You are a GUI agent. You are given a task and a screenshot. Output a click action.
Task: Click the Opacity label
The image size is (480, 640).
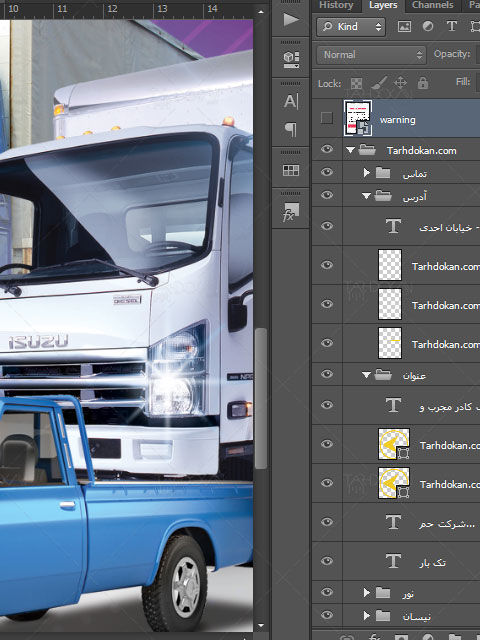[452, 54]
